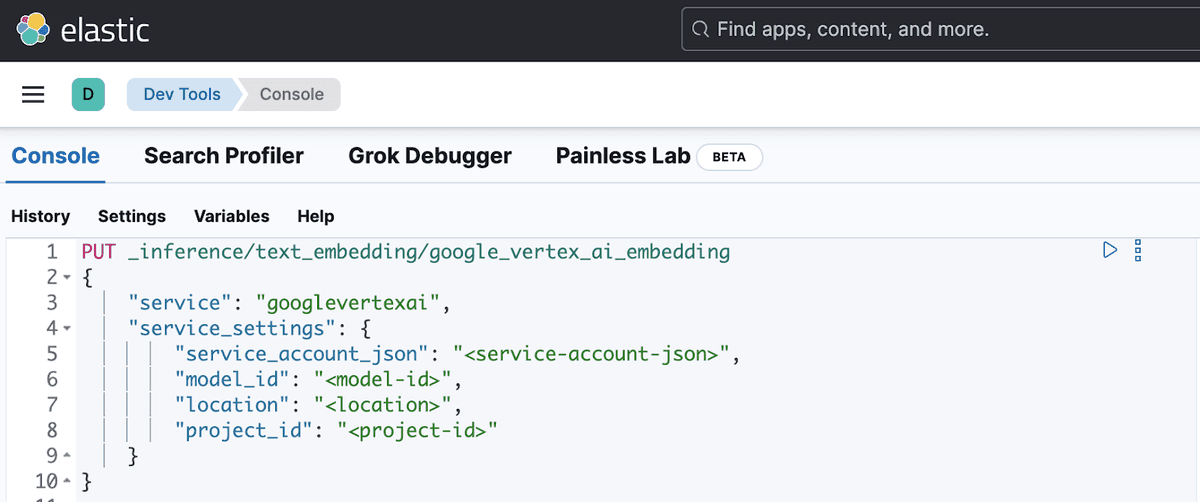Click the Console breadcrumb

point(292,95)
